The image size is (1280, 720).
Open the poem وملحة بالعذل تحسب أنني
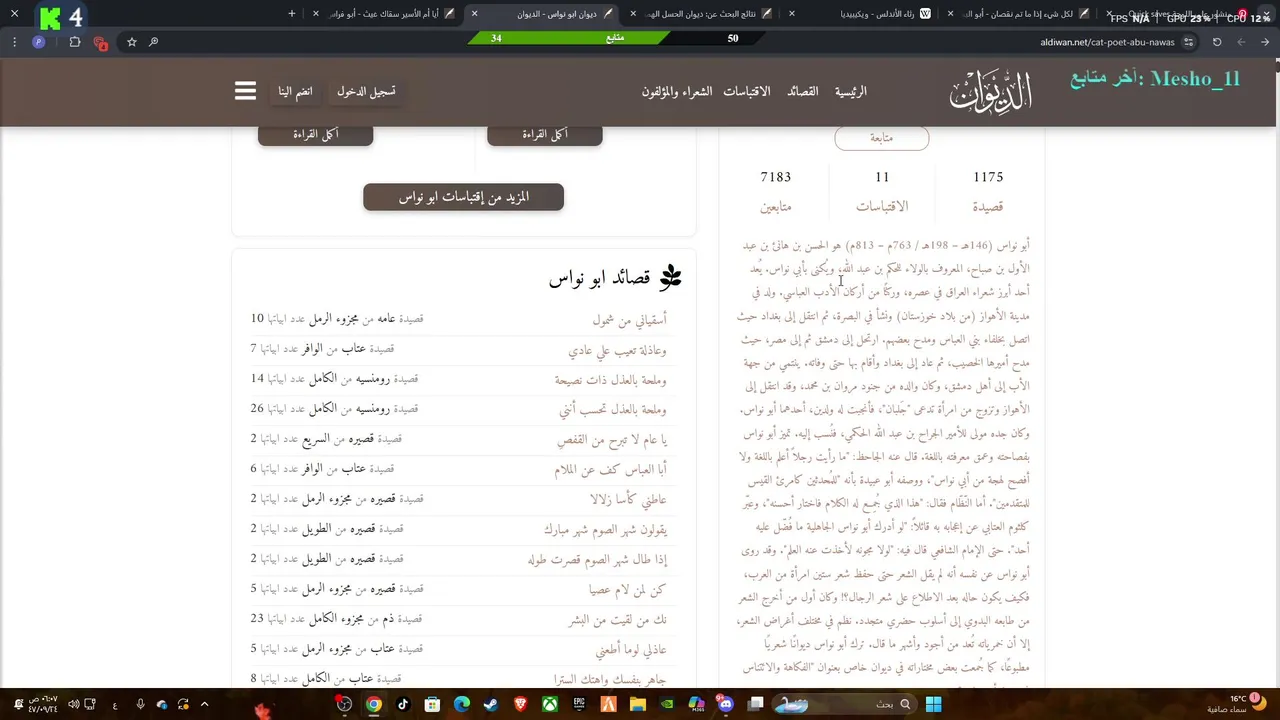pos(613,410)
